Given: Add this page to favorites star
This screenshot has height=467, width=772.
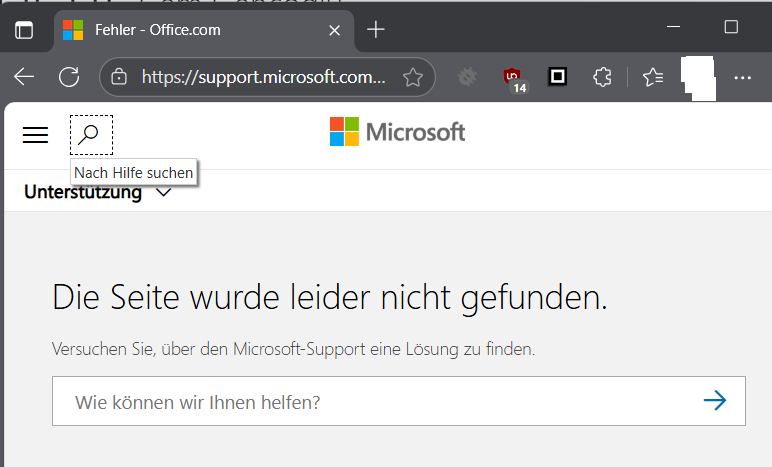Looking at the screenshot, I should pyautogui.click(x=413, y=77).
